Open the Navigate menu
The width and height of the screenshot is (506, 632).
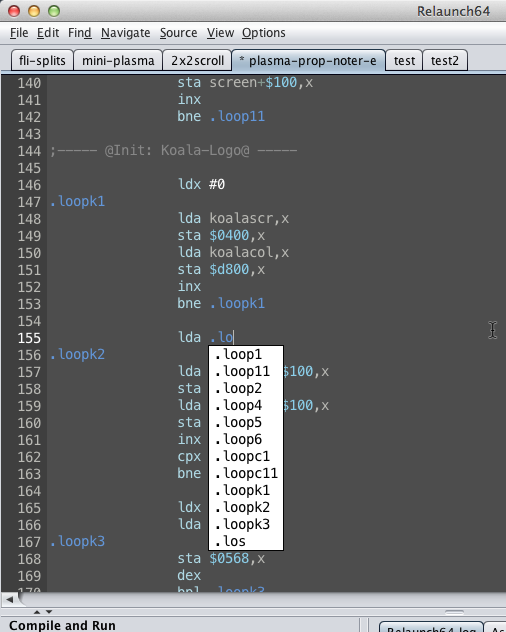coord(125,33)
